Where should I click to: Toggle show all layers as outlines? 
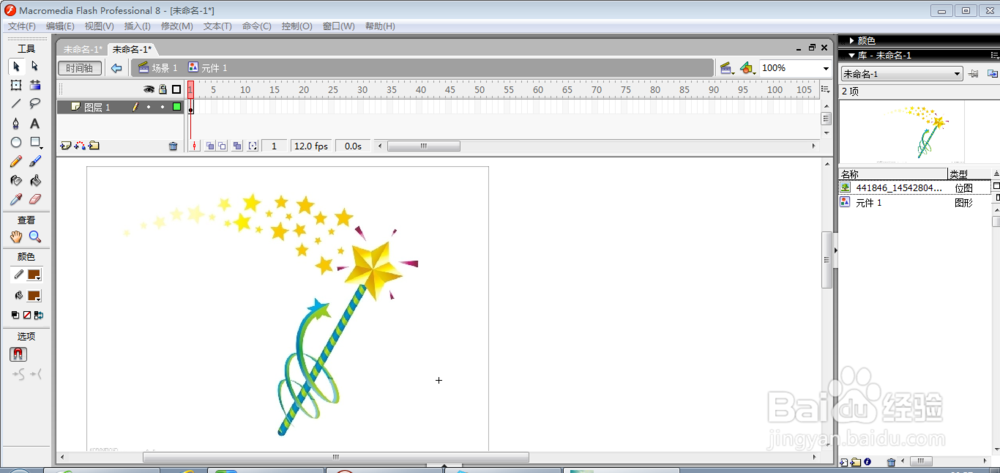pyautogui.click(x=177, y=89)
